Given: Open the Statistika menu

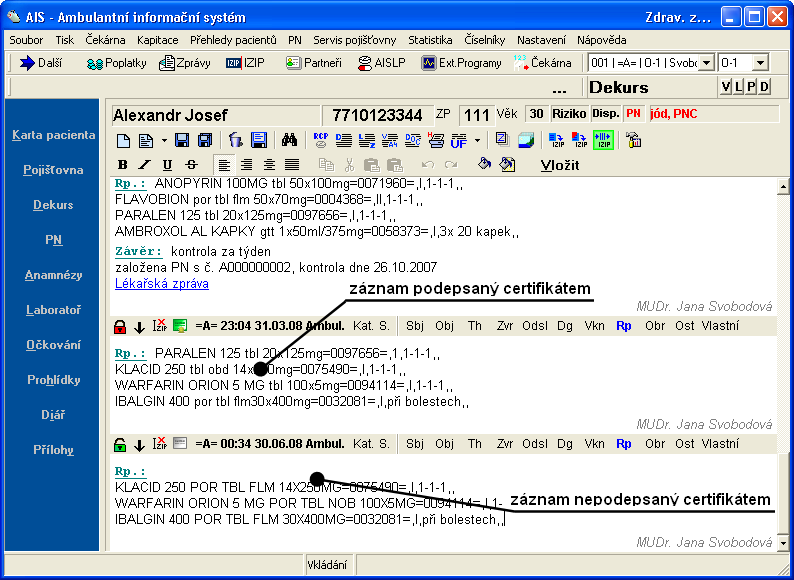Looking at the screenshot, I should click(430, 40).
